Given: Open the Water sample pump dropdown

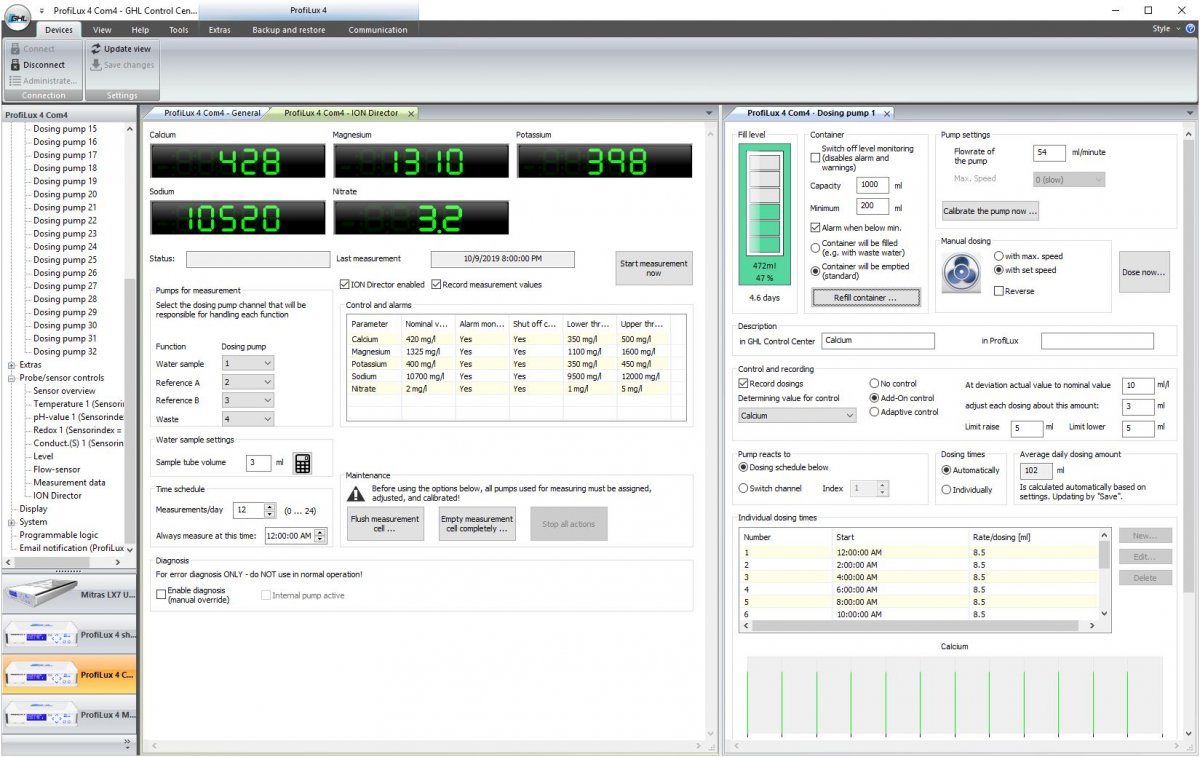Looking at the screenshot, I should point(247,364).
